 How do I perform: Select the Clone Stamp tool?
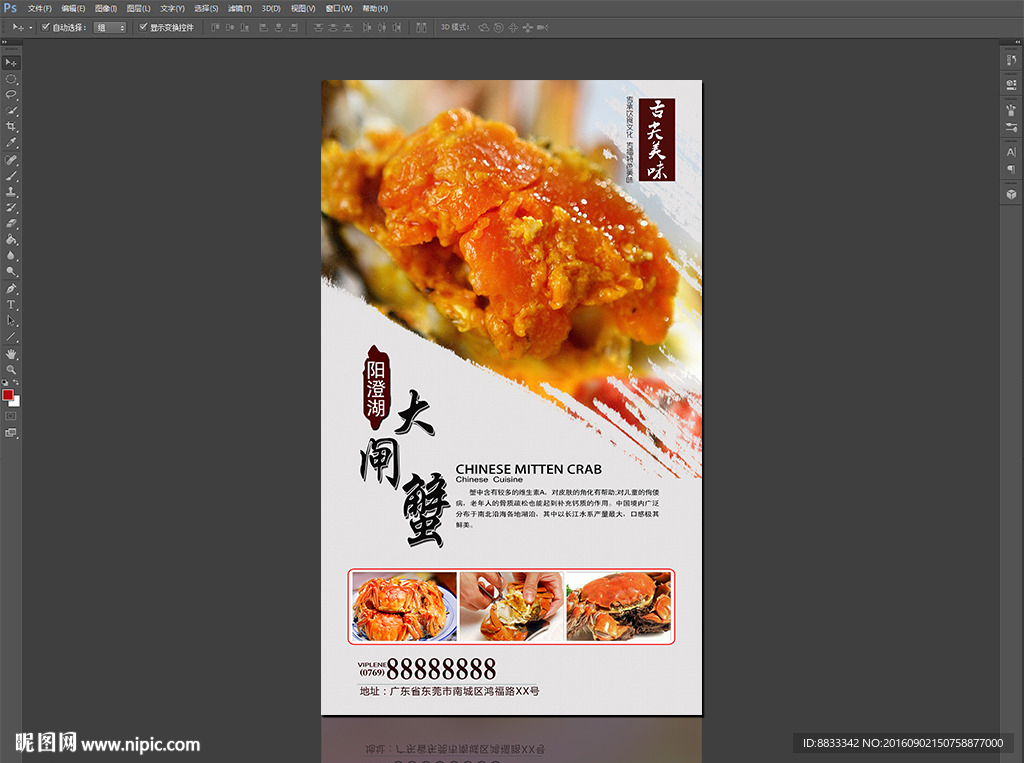tap(11, 191)
